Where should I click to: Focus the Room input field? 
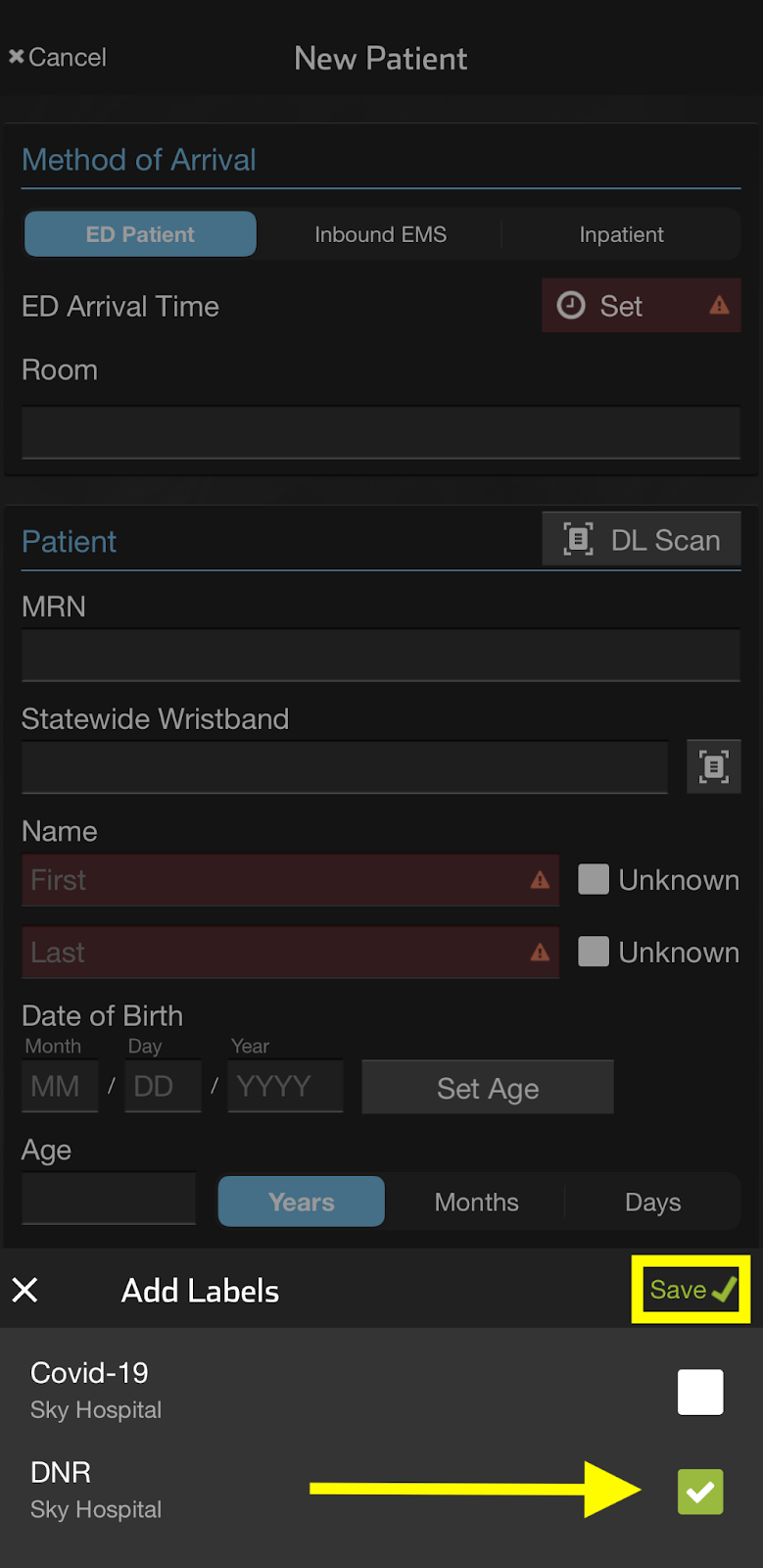381,433
